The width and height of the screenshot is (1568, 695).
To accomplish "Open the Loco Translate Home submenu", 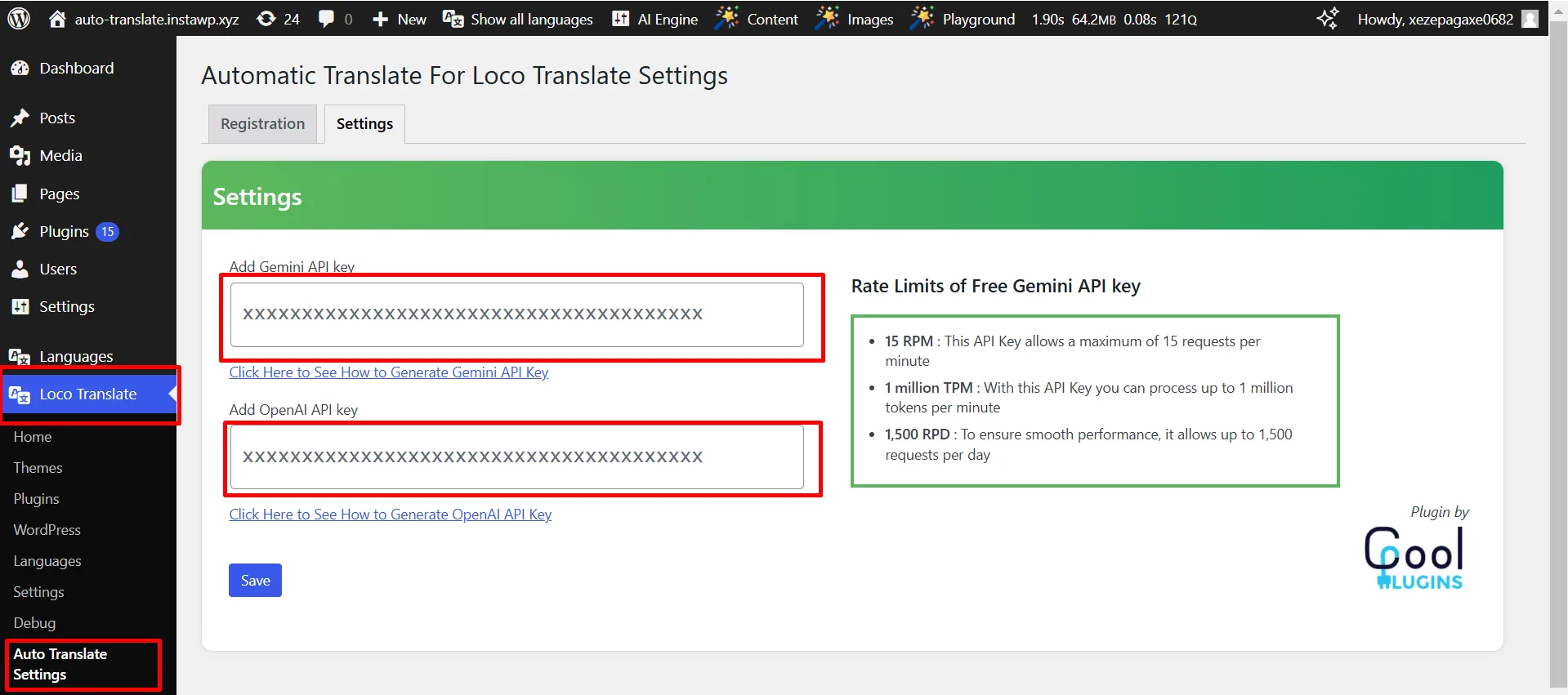I will (33, 437).
